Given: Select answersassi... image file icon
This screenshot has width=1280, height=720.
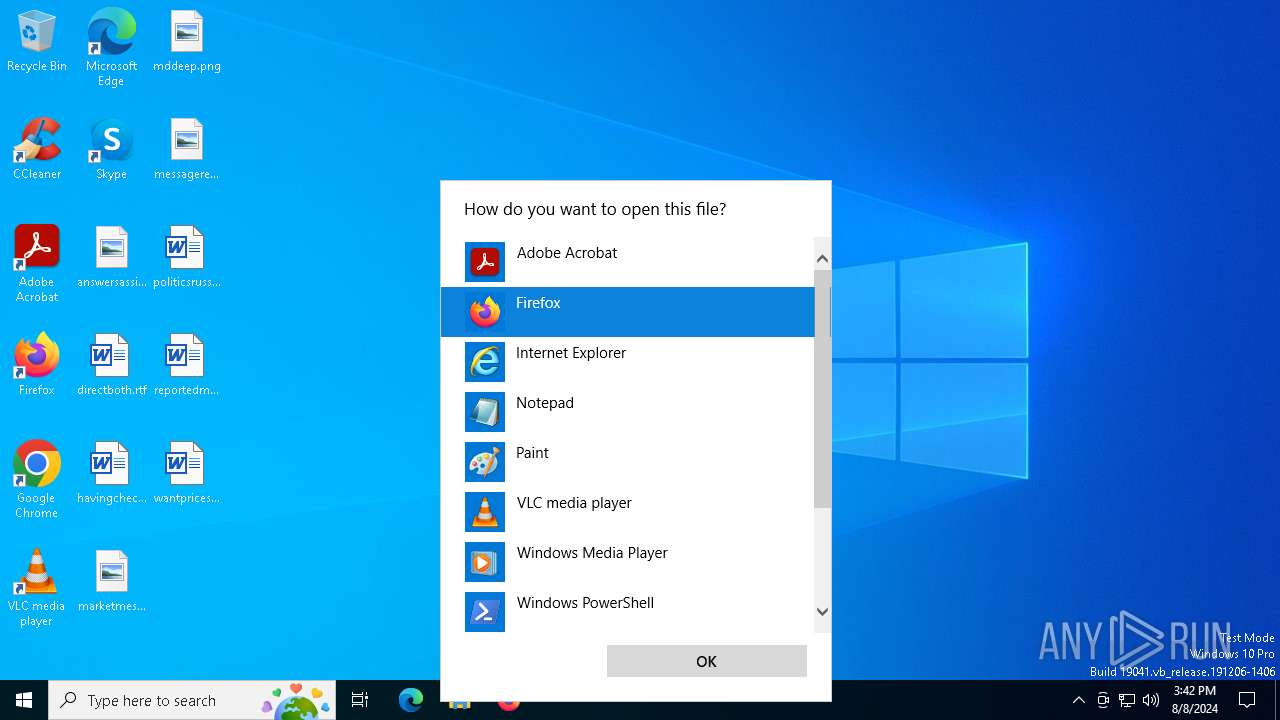Looking at the screenshot, I should click(x=111, y=258).
